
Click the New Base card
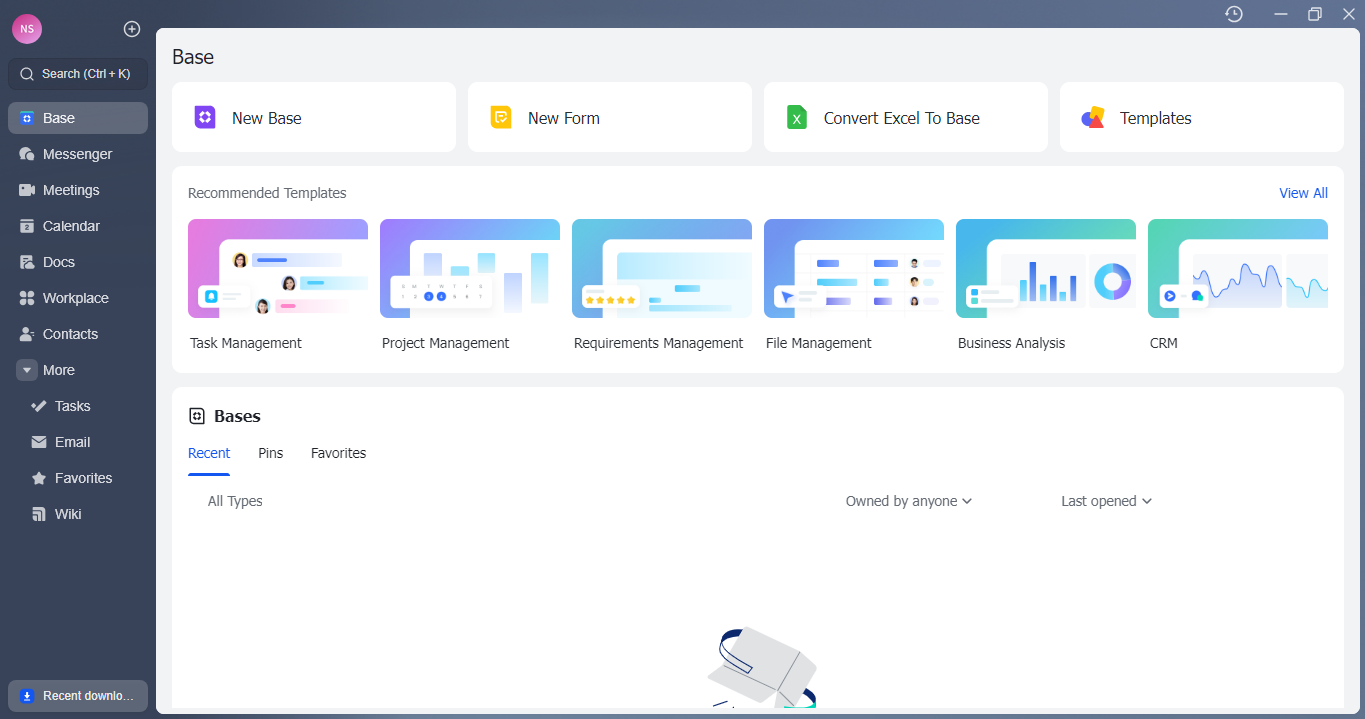(314, 117)
